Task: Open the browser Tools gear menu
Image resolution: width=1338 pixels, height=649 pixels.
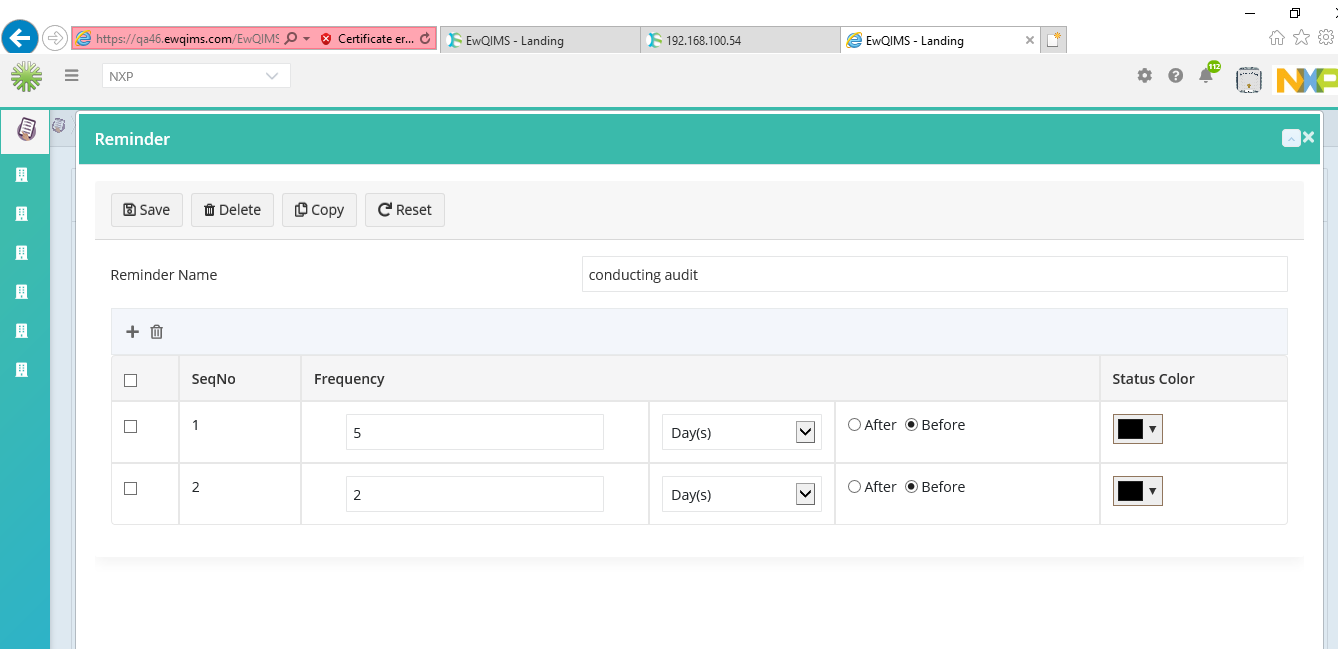Action: point(1325,37)
